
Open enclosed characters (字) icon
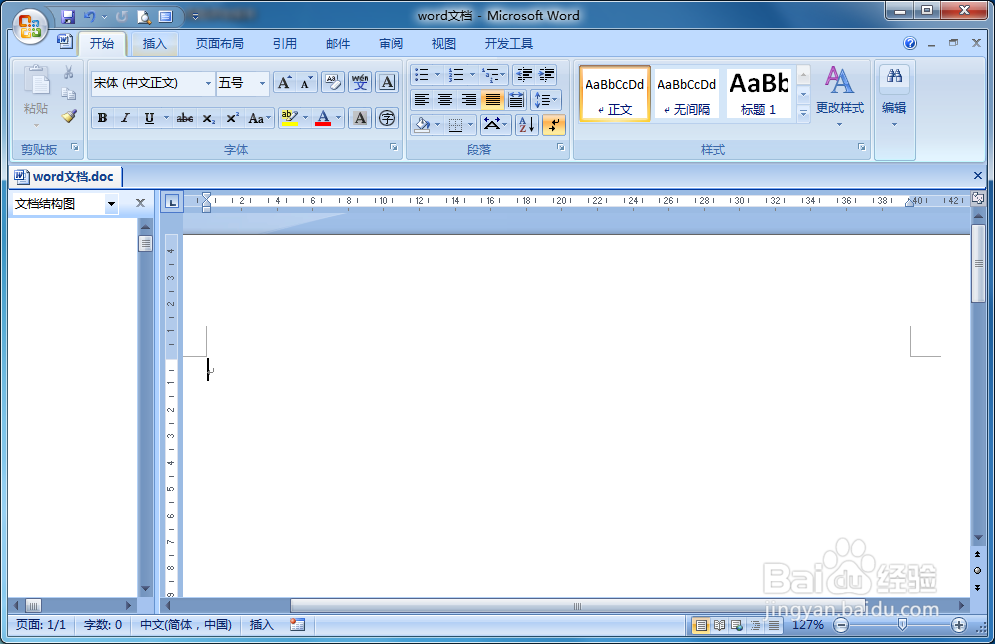[x=387, y=118]
